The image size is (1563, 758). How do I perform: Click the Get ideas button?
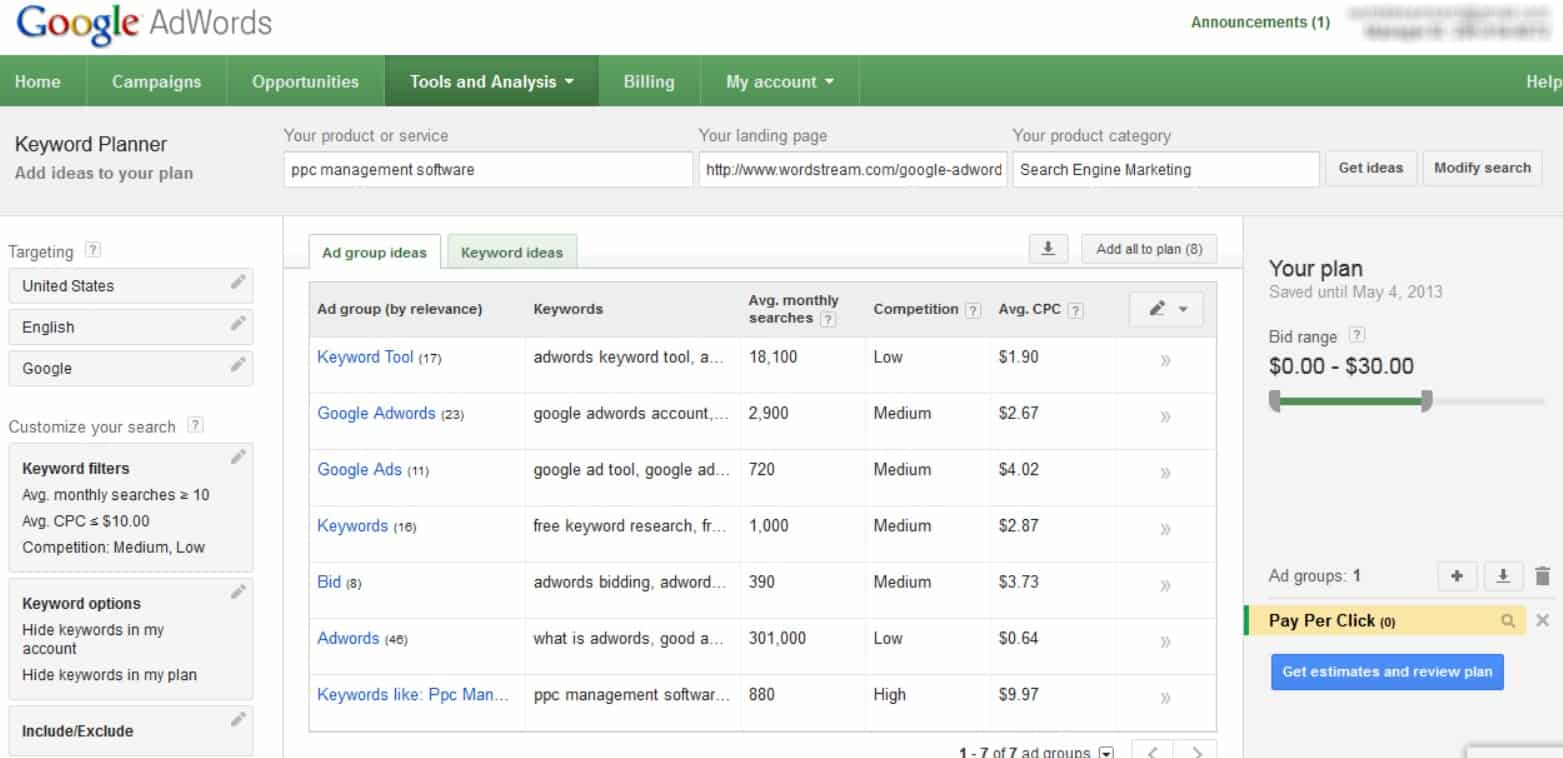tap(1371, 168)
